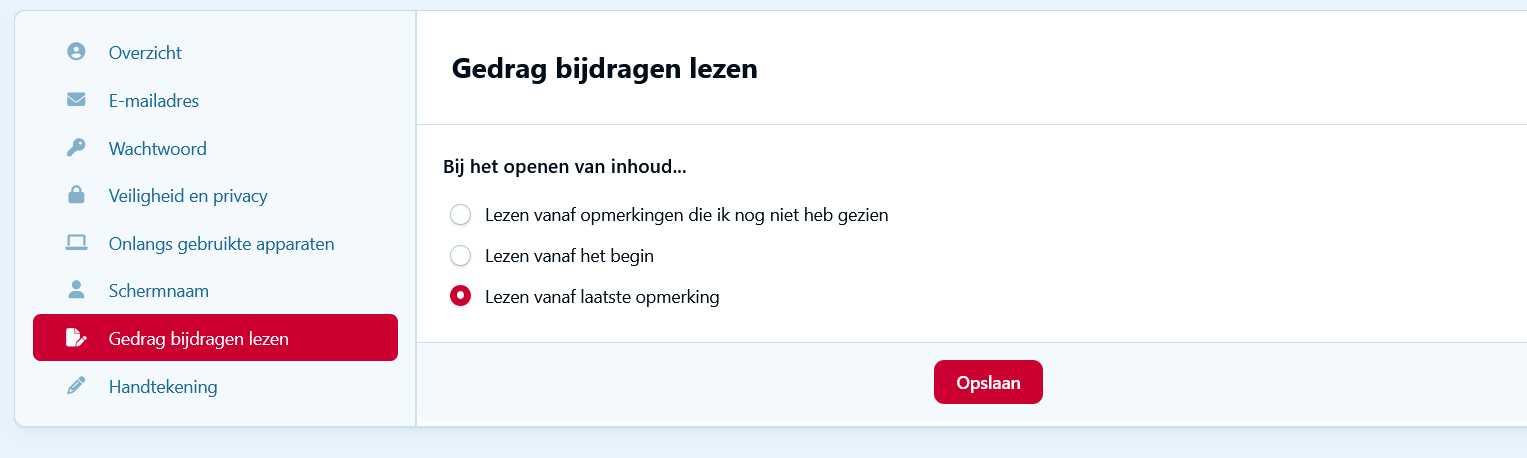The image size is (1527, 458).
Task: Open the Schermnaam link
Action: coord(159,291)
